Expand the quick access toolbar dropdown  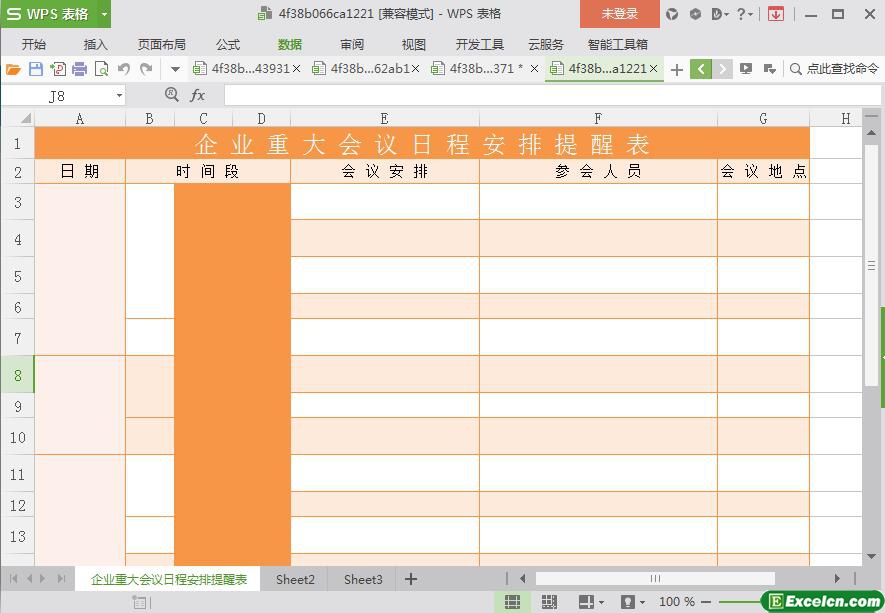pos(175,69)
